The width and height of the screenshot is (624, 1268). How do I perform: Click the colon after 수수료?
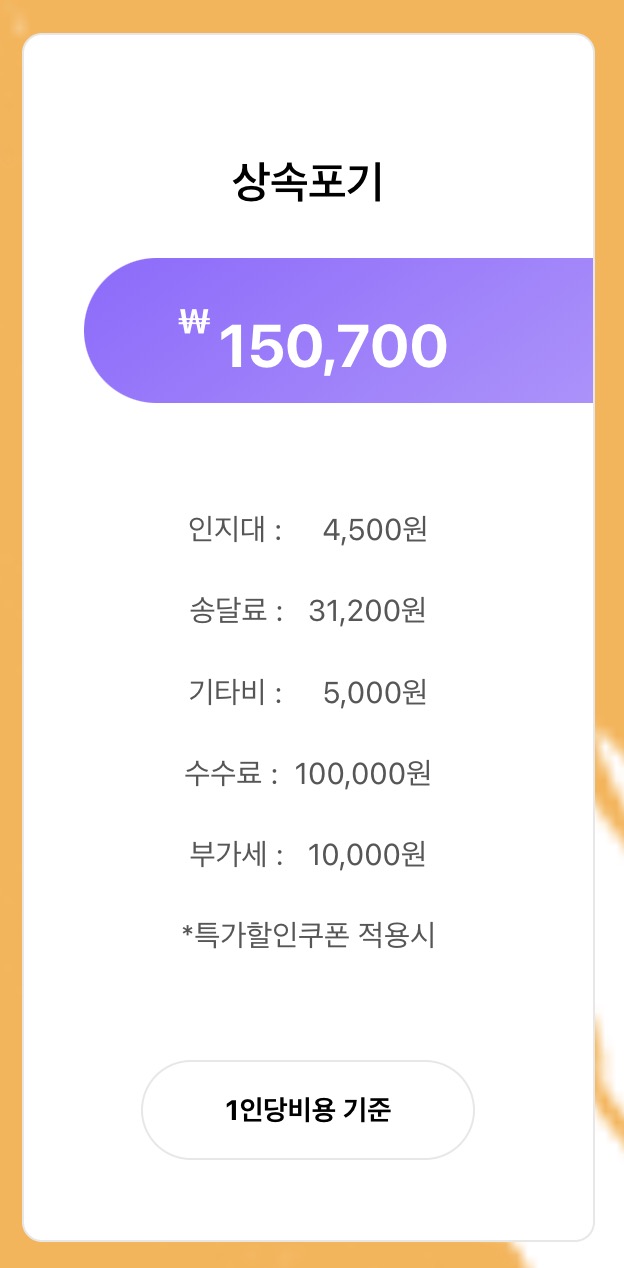click(274, 775)
